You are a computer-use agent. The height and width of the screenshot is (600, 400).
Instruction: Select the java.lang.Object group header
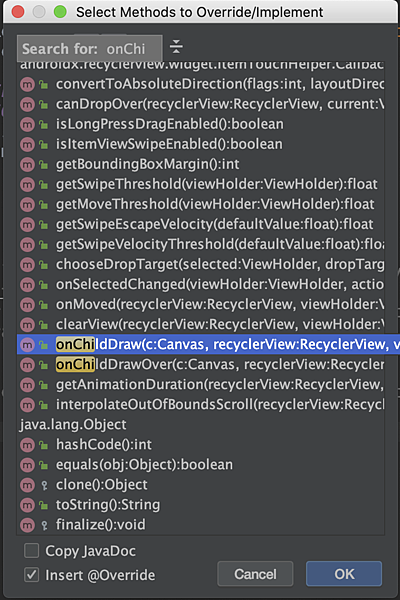tap(73, 424)
